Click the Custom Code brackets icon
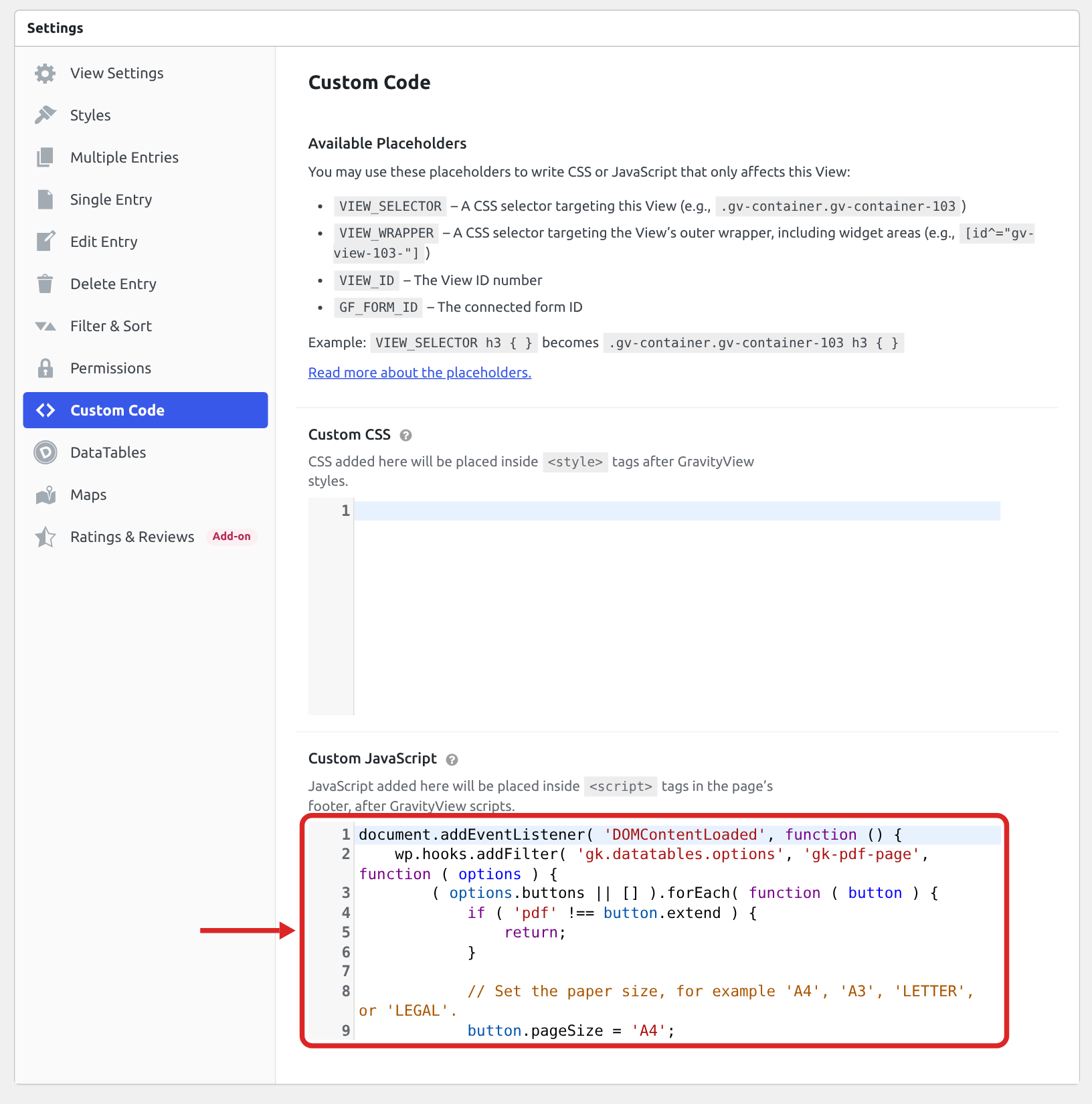This screenshot has height=1104, width=1092. click(x=45, y=410)
